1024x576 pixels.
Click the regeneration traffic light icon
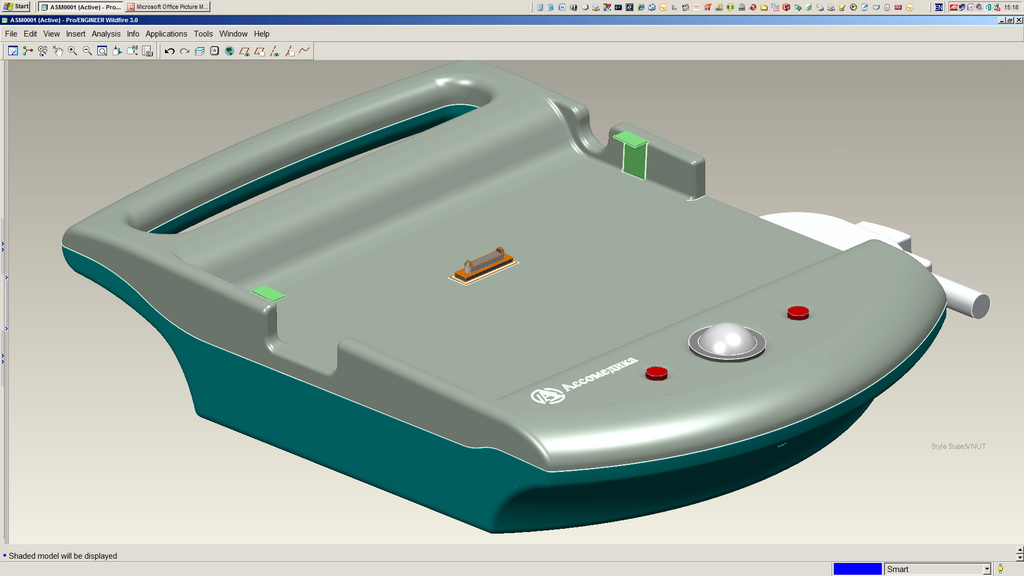pos(1000,569)
